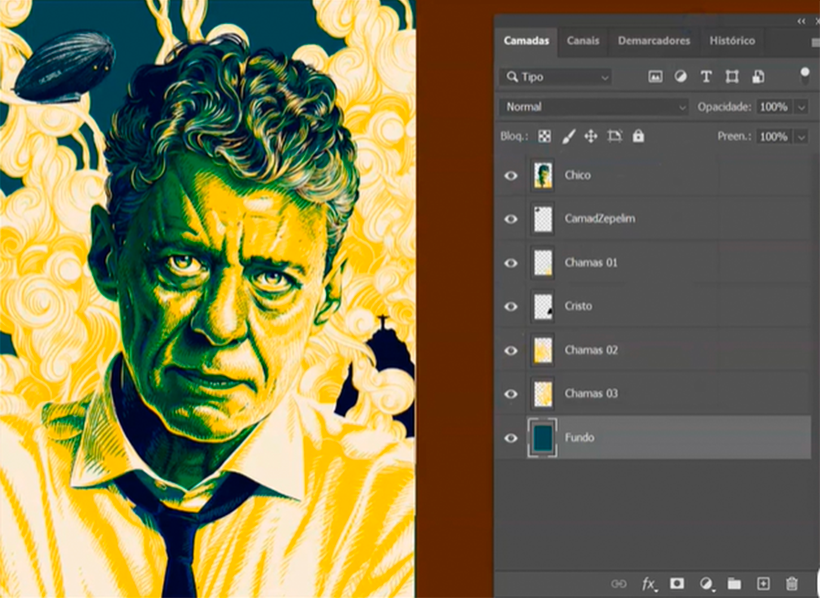Link layers using the chain icon
This screenshot has width=820, height=598.
[619, 583]
